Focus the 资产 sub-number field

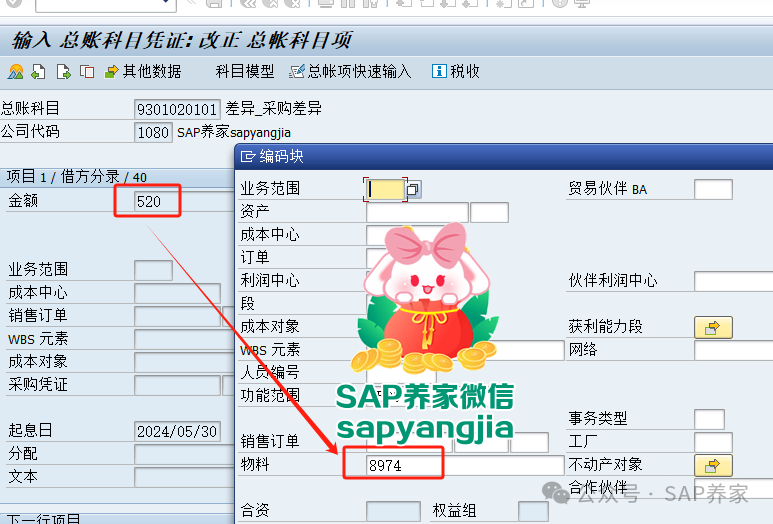[490, 212]
